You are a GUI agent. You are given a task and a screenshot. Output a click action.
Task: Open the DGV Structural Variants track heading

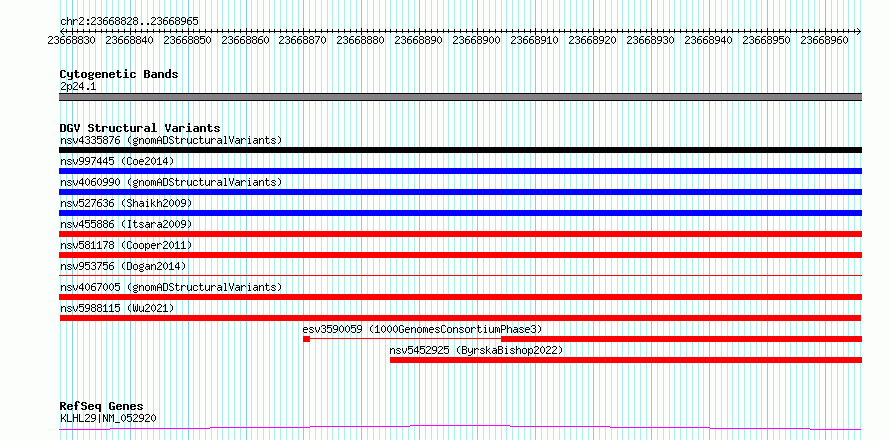(140, 128)
